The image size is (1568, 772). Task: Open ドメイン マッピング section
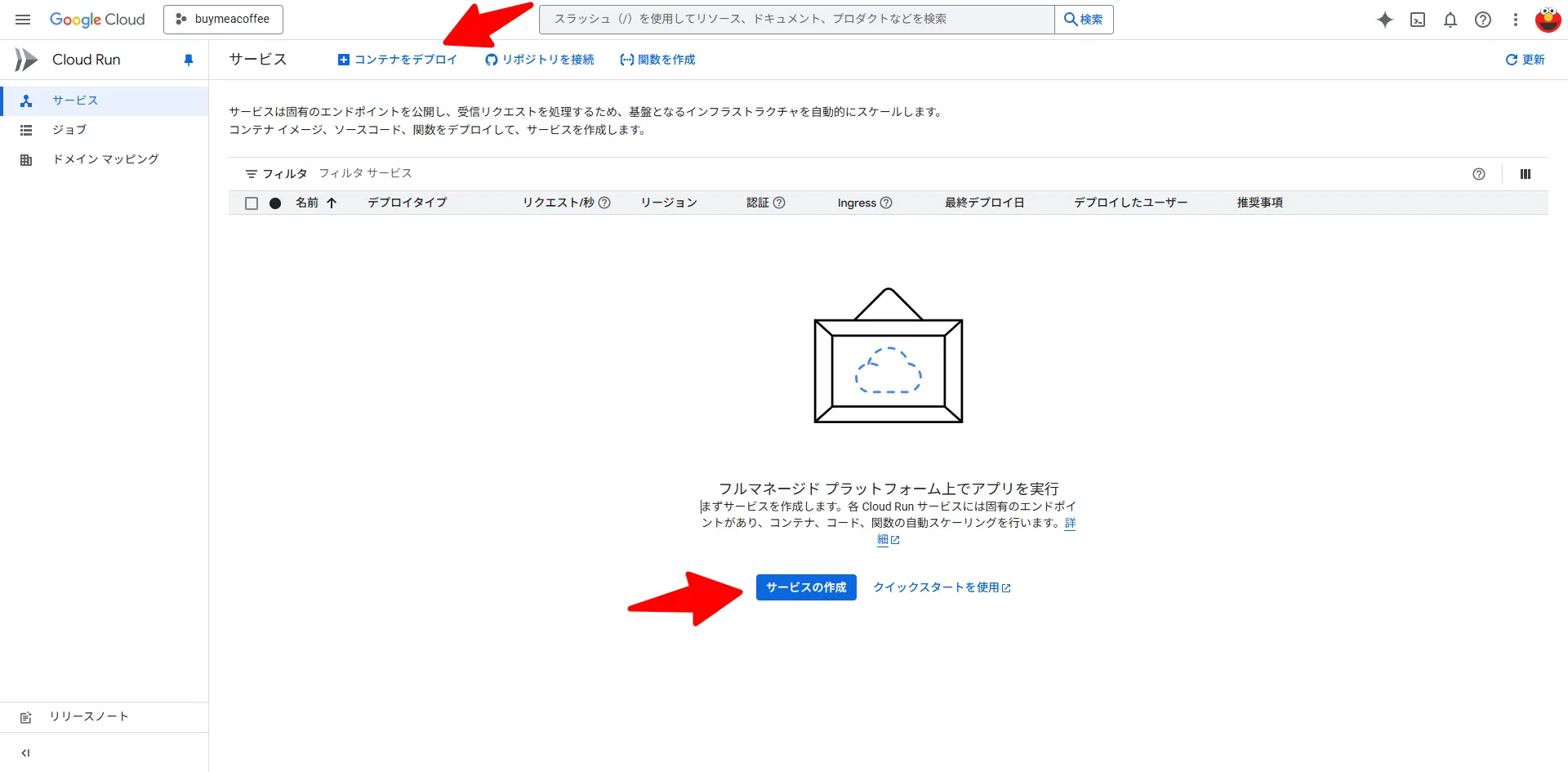click(105, 159)
